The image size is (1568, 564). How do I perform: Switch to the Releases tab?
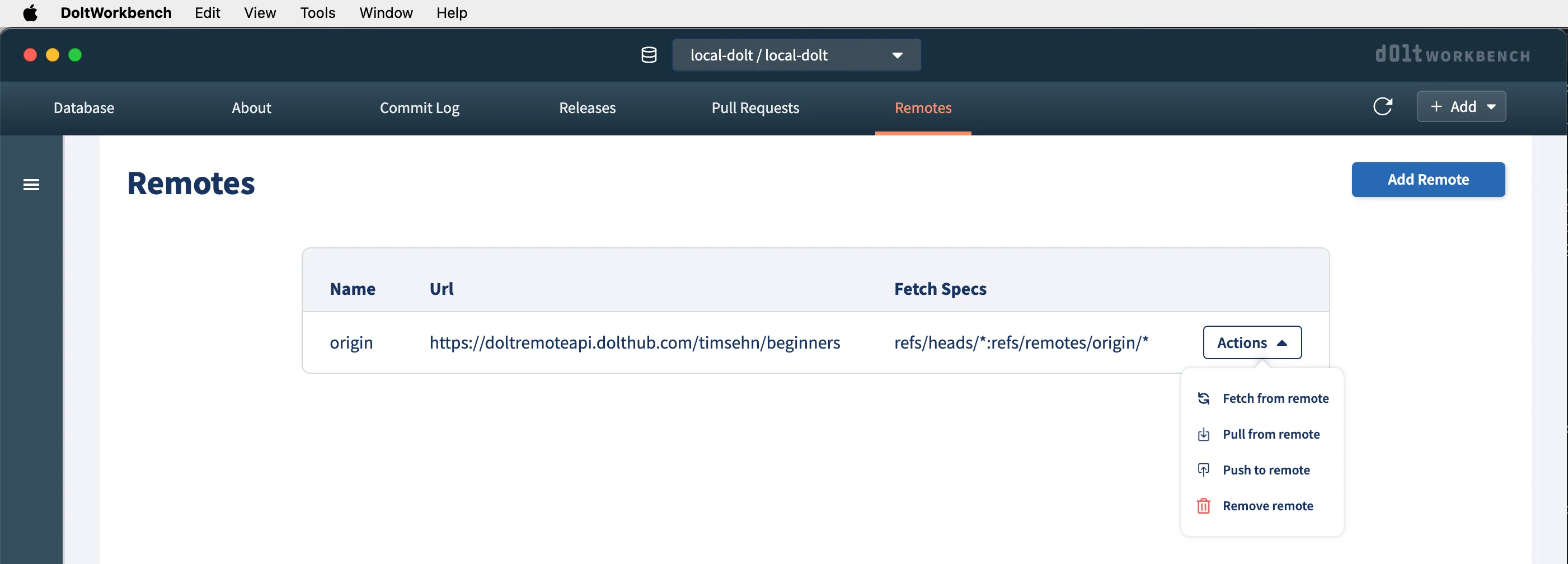click(x=587, y=109)
